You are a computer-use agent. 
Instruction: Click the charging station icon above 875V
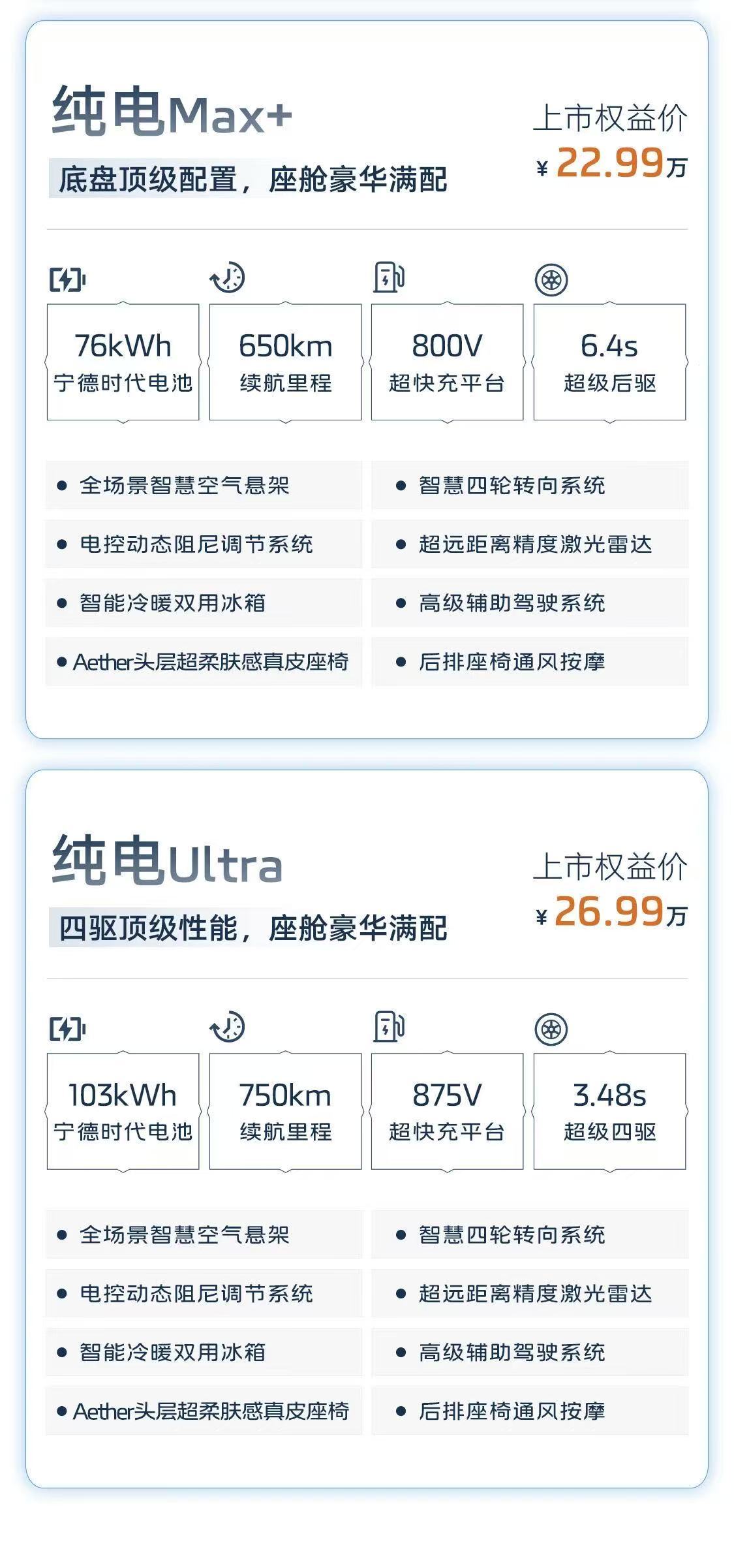(389, 1027)
